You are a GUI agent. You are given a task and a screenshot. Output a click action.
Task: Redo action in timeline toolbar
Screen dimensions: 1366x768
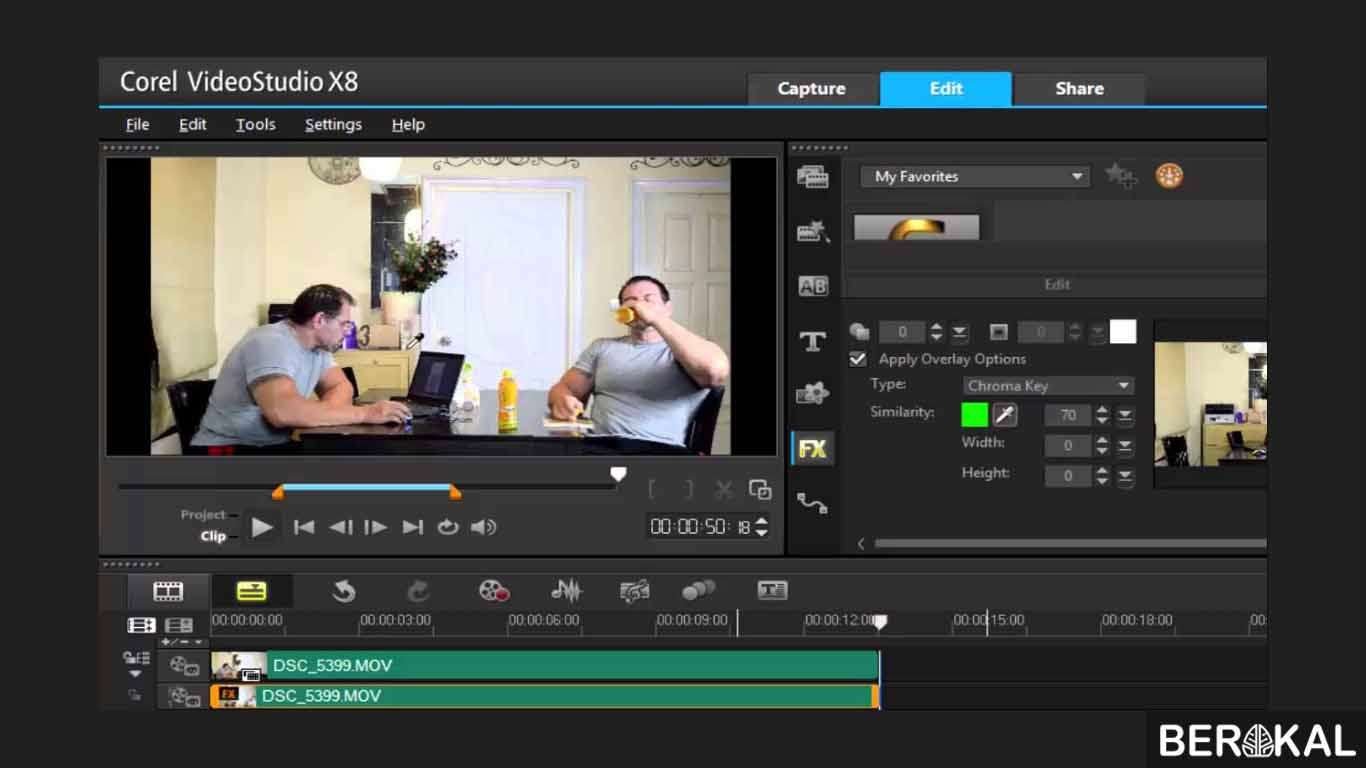(417, 591)
